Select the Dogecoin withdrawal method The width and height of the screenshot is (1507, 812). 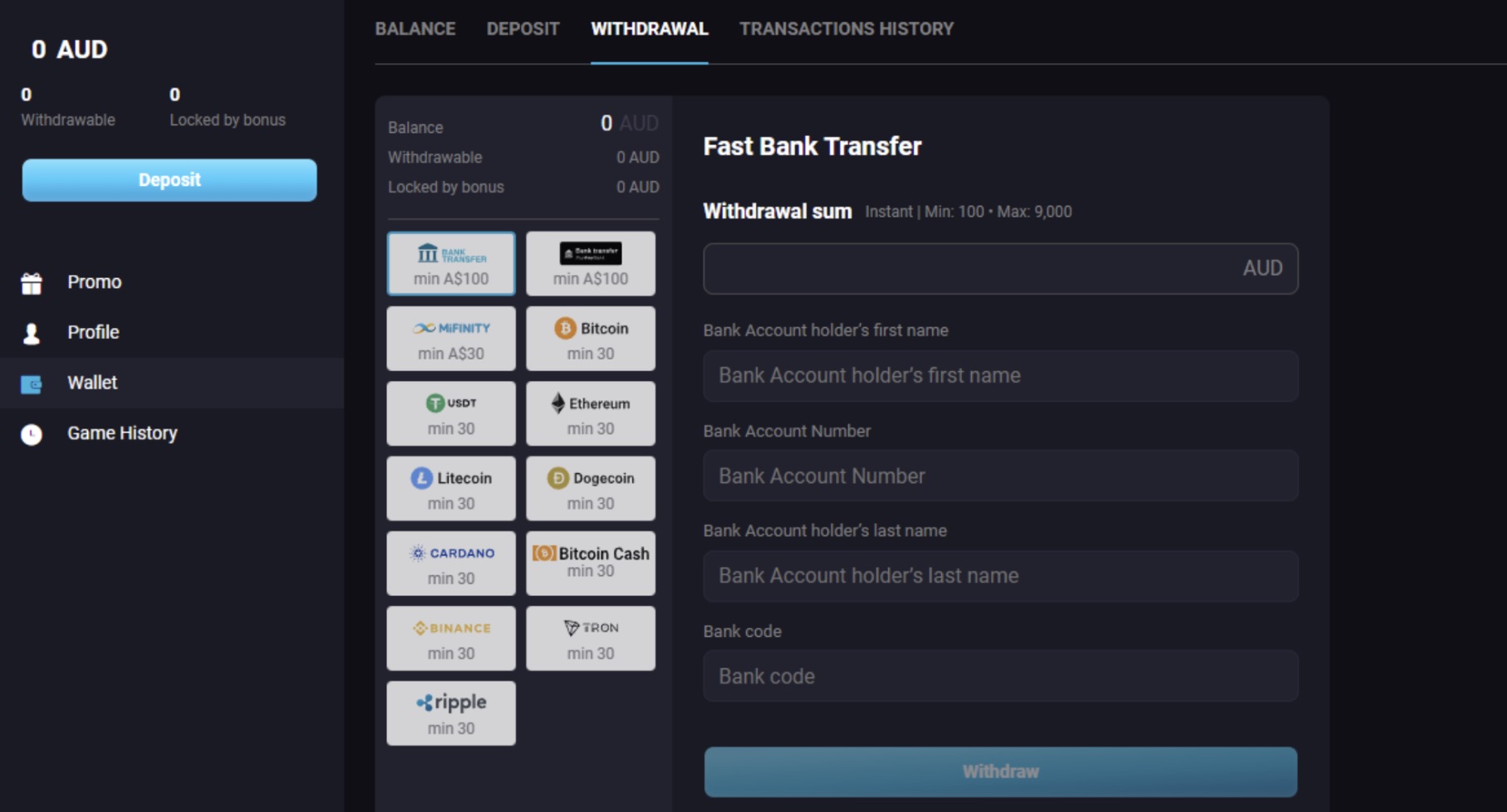(x=591, y=488)
